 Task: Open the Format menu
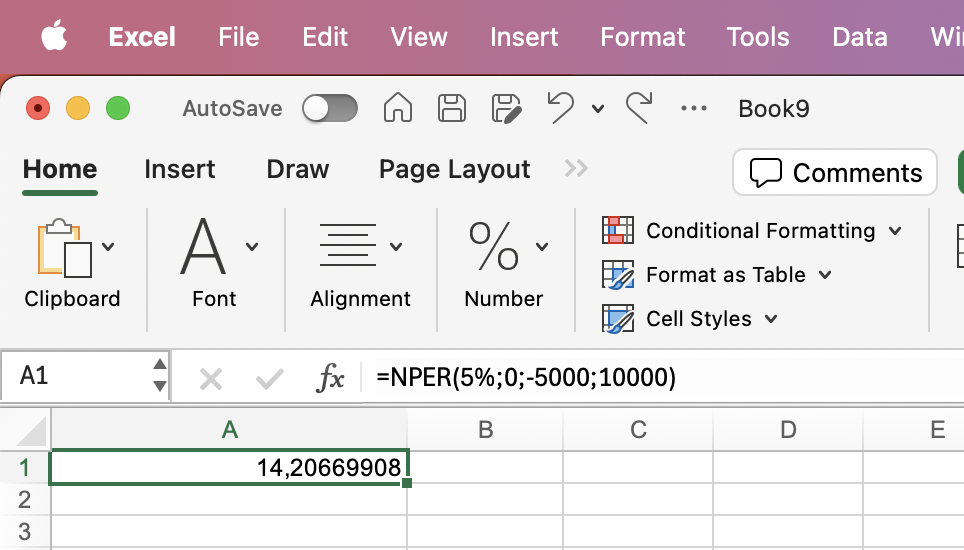642,37
